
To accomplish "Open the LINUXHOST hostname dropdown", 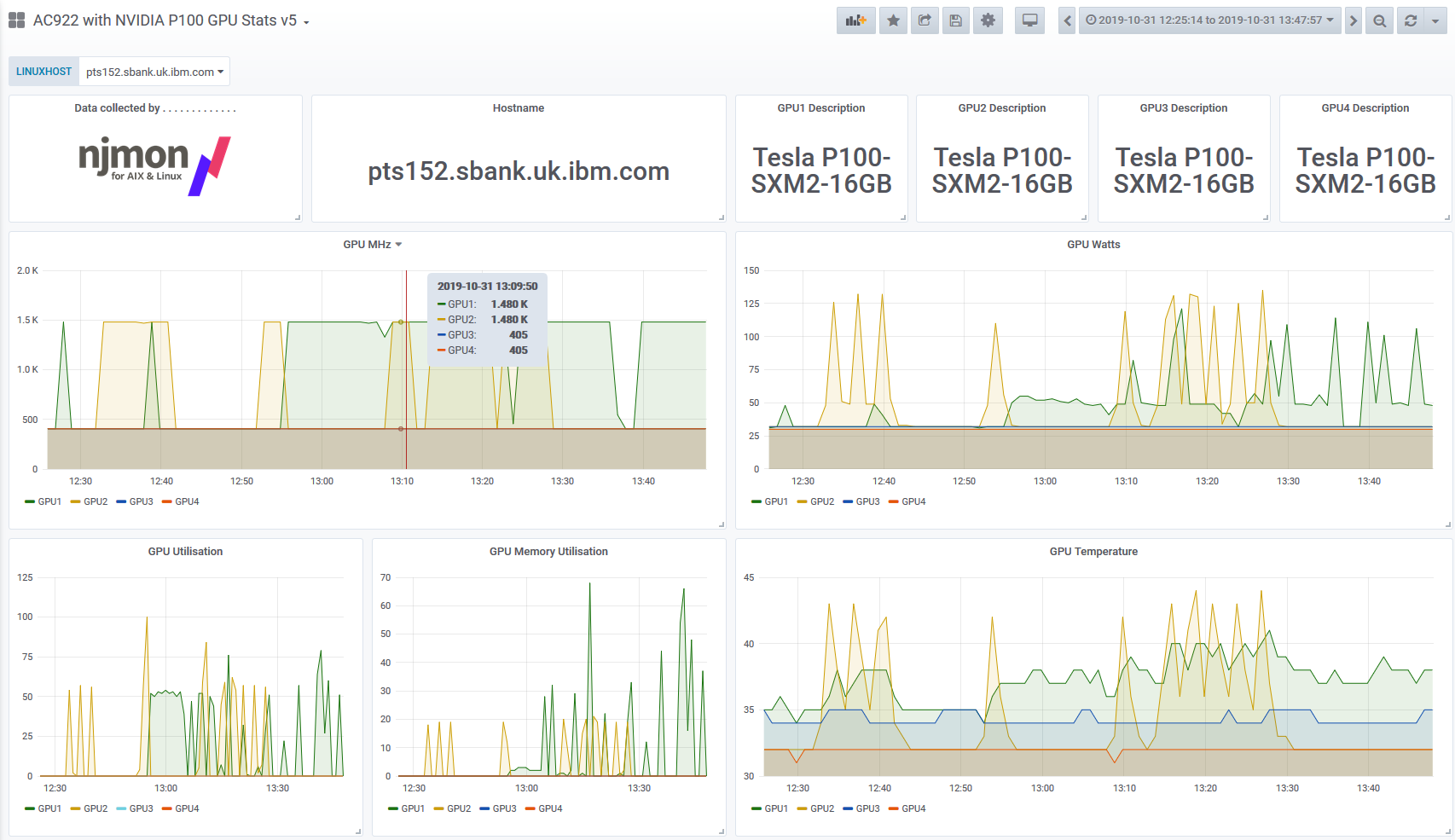I will 154,72.
